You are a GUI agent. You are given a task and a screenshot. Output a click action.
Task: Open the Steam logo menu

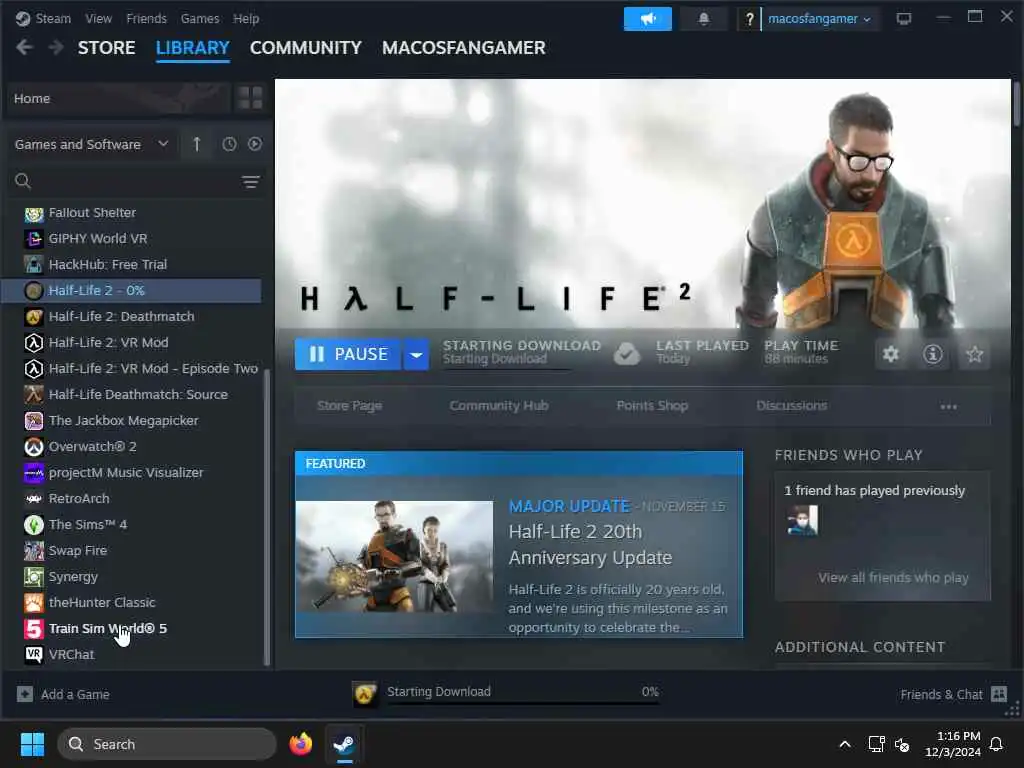[x=43, y=18]
